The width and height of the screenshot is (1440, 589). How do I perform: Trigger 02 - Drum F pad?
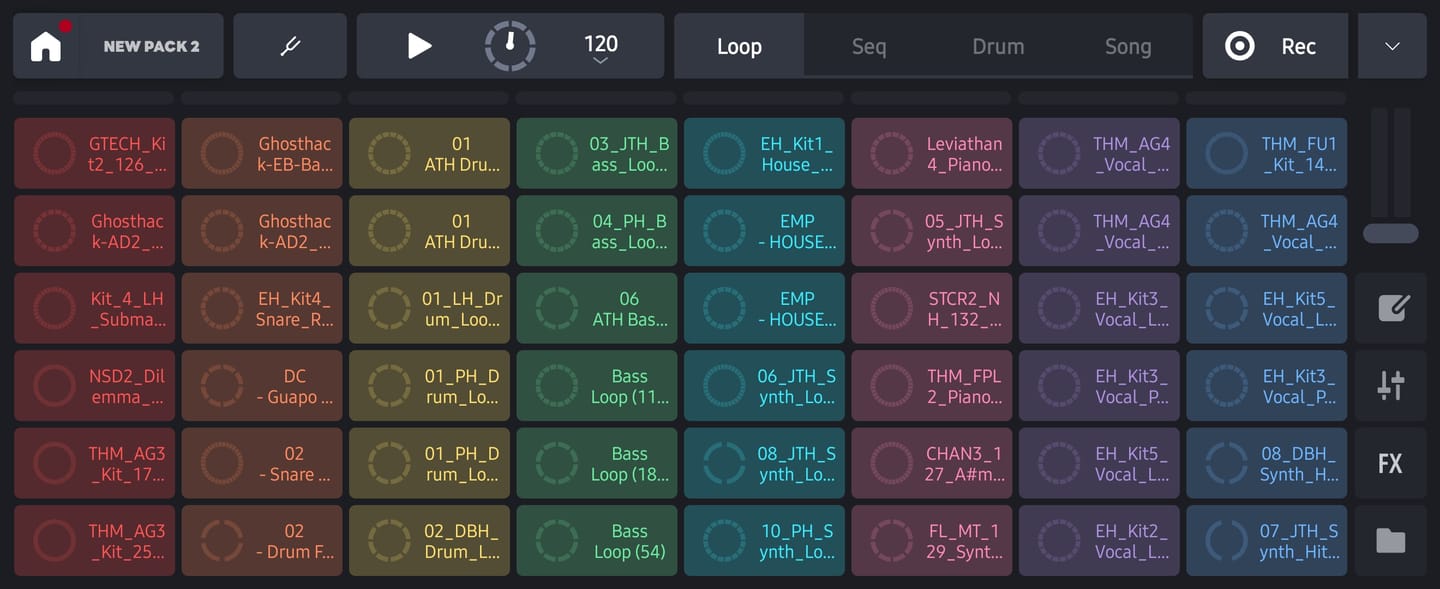[x=262, y=541]
